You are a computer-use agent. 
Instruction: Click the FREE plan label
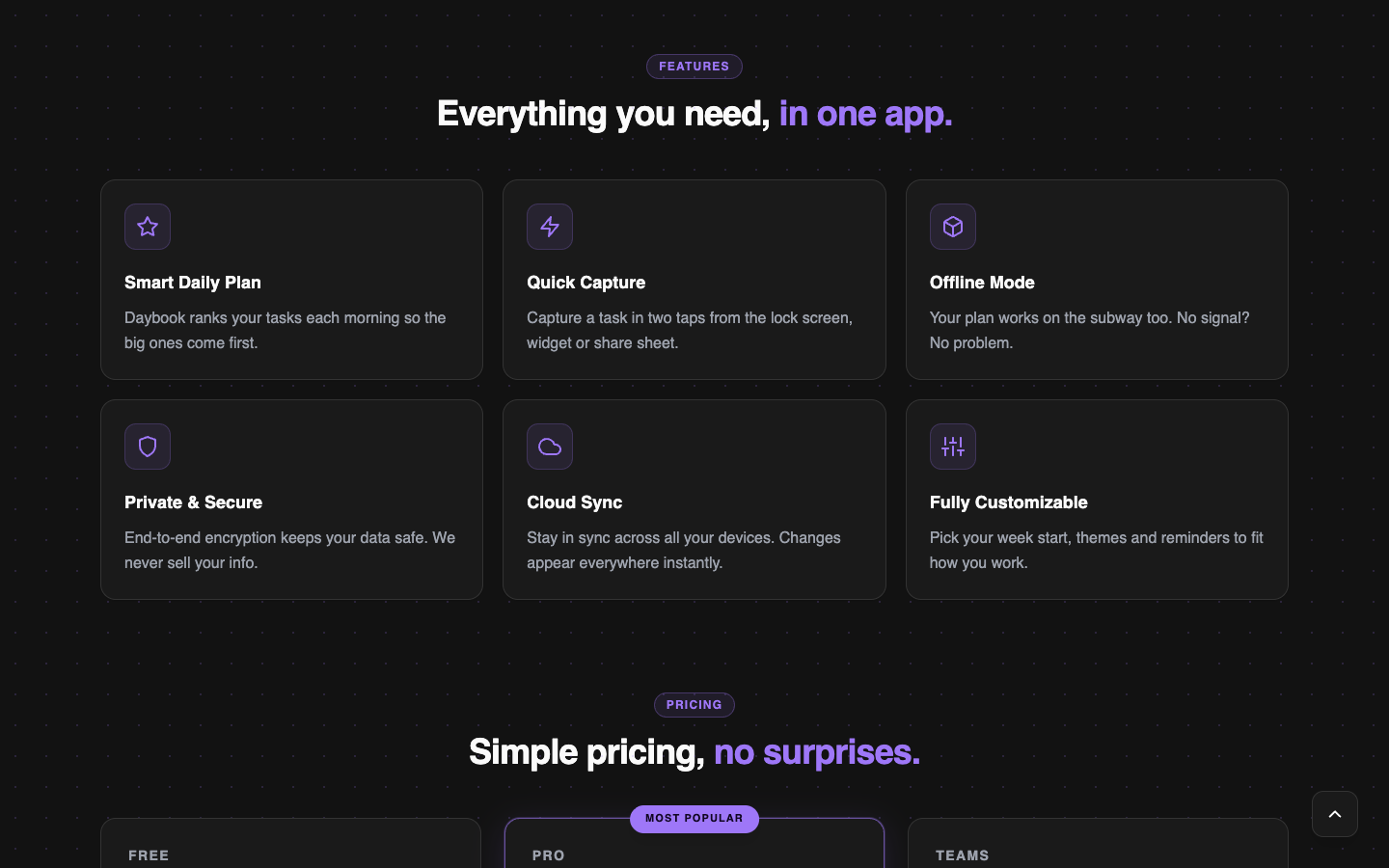(x=149, y=855)
